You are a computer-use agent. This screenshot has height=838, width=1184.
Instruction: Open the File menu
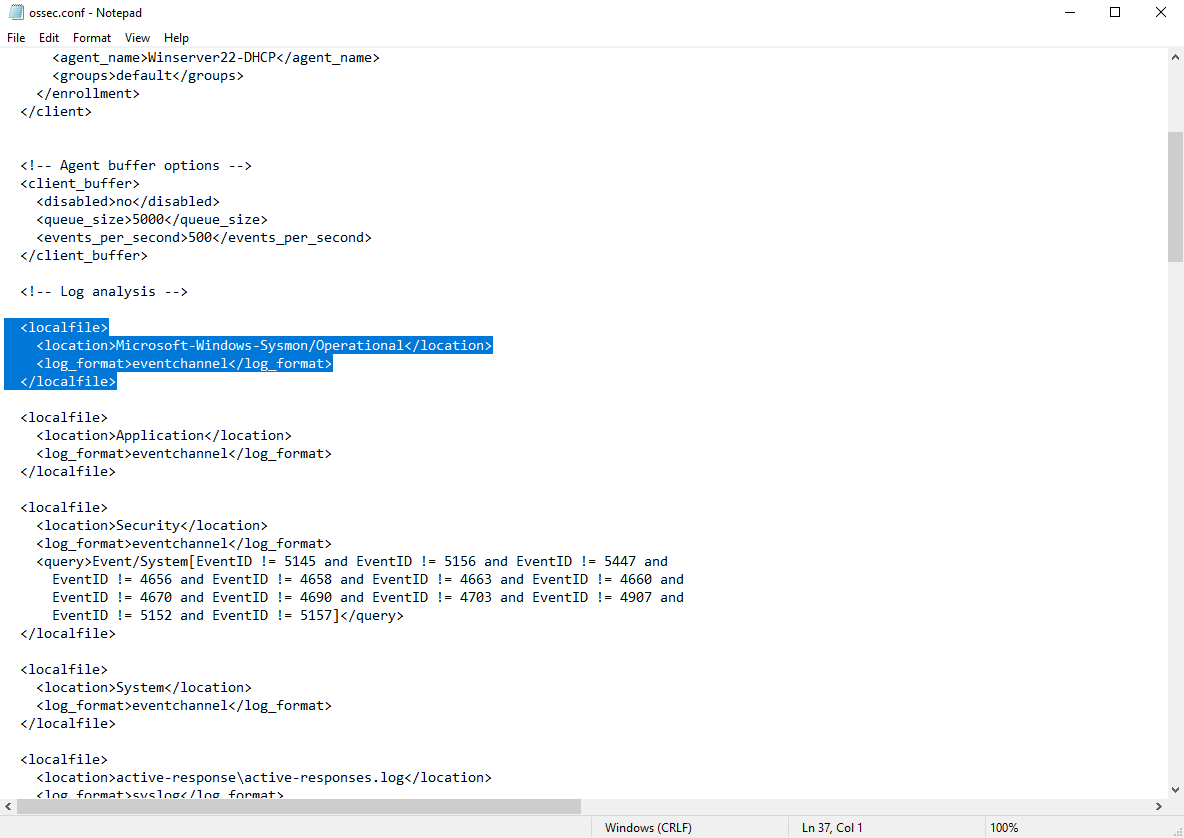point(16,38)
